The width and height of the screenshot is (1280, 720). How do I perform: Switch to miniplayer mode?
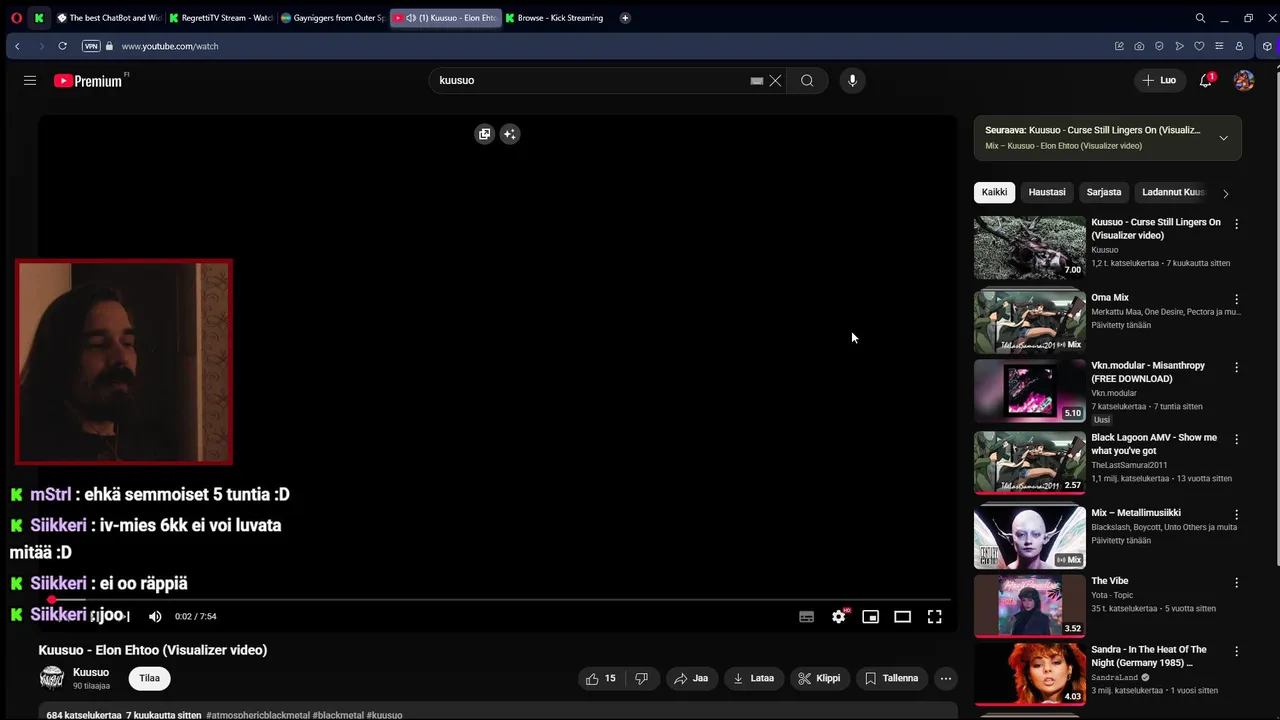pyautogui.click(x=871, y=617)
